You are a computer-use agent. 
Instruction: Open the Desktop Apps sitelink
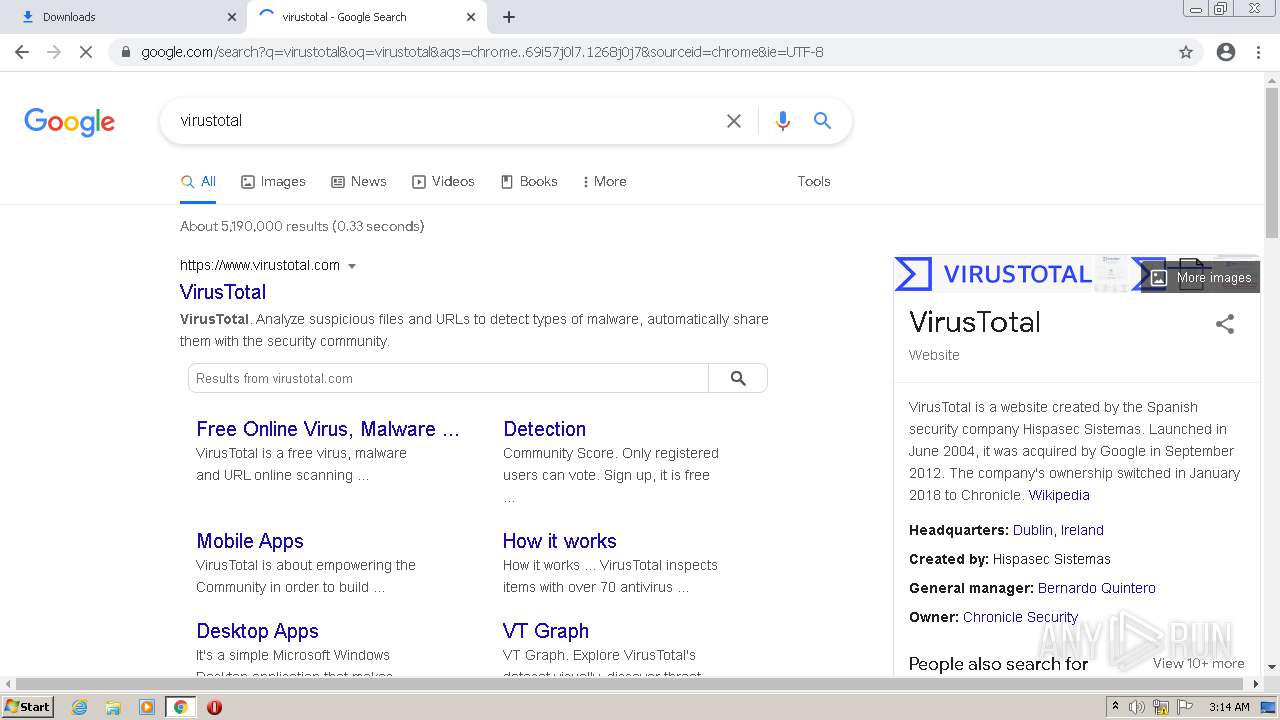click(x=257, y=631)
